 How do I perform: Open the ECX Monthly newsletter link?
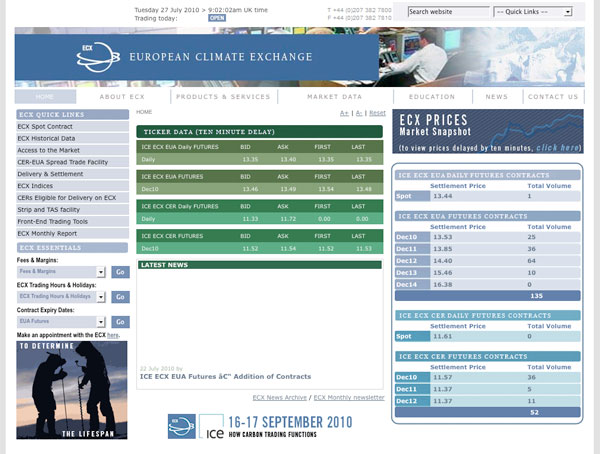coord(349,398)
